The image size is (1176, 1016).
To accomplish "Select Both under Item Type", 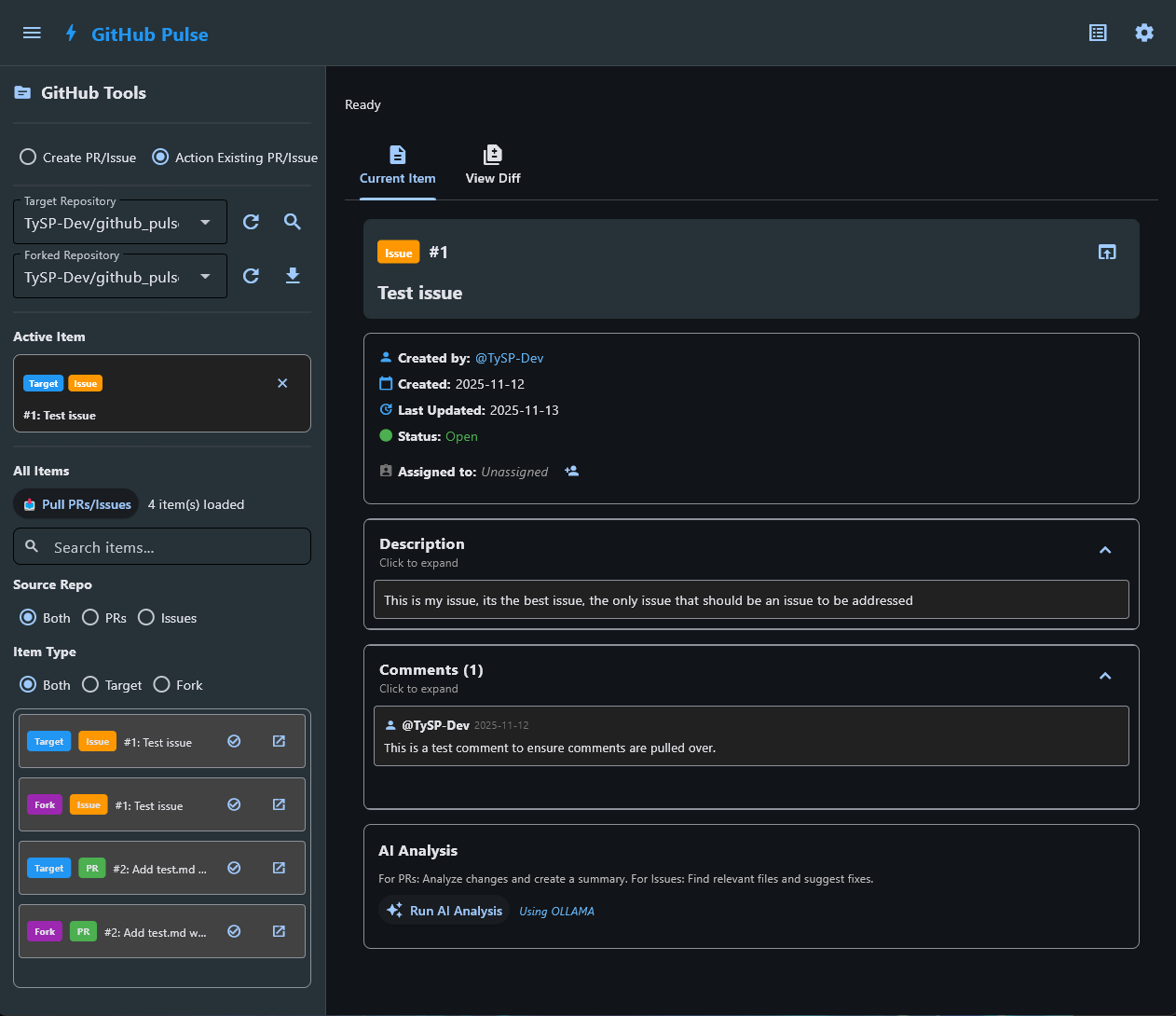I will click(45, 685).
